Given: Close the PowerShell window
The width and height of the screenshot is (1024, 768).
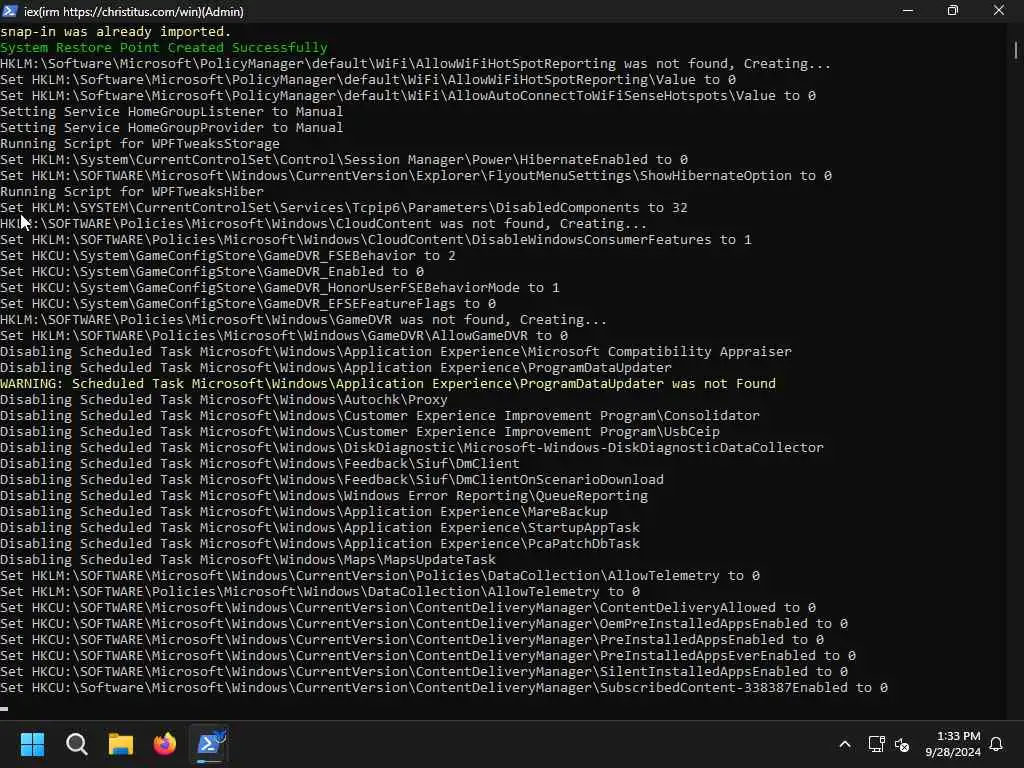Looking at the screenshot, I should click(x=999, y=11).
